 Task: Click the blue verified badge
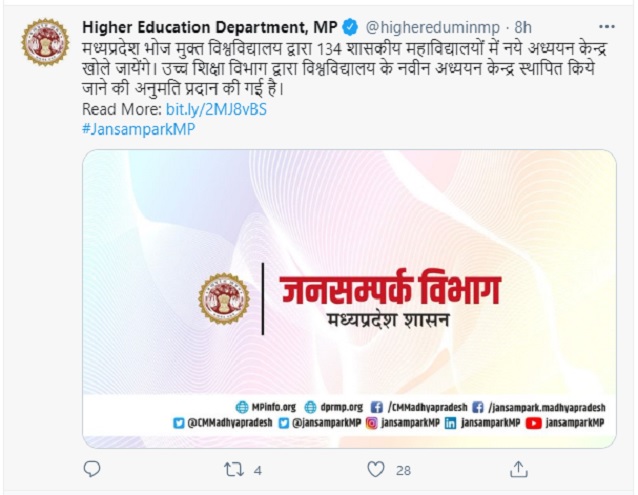point(350,27)
